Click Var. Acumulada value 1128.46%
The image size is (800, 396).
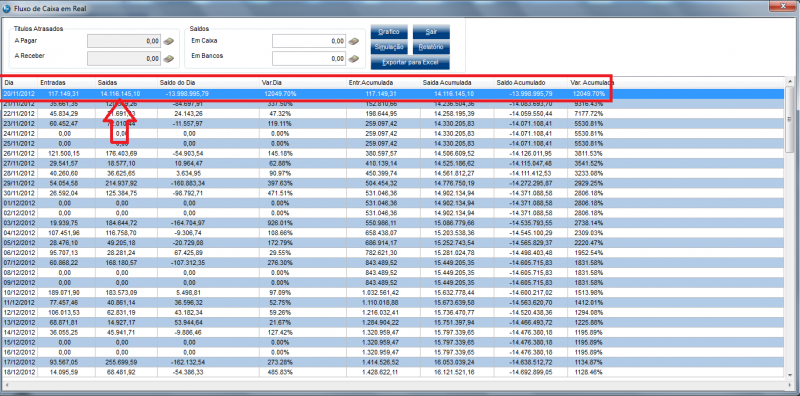(588, 372)
